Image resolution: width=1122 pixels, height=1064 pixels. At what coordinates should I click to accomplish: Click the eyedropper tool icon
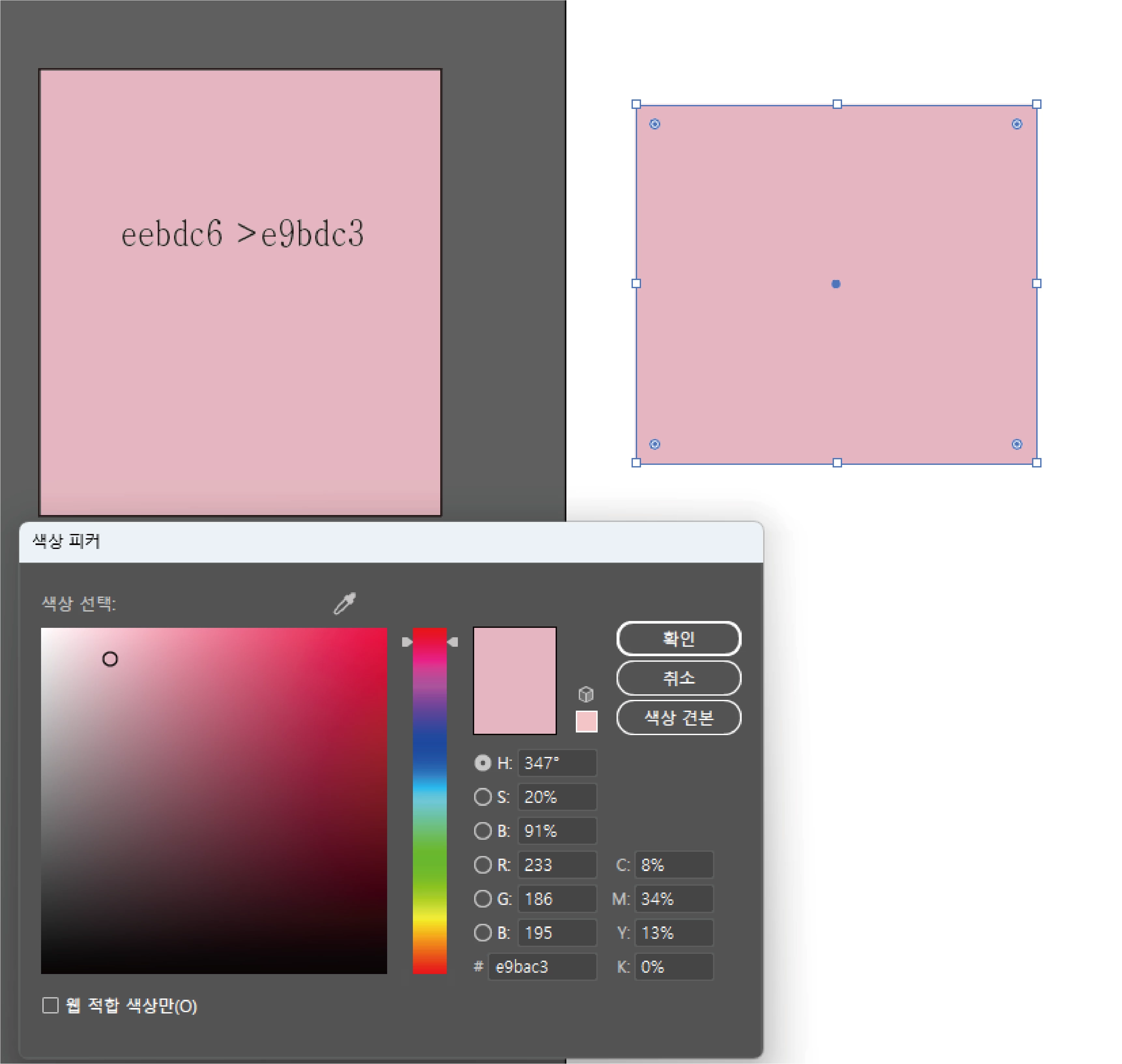point(344,603)
